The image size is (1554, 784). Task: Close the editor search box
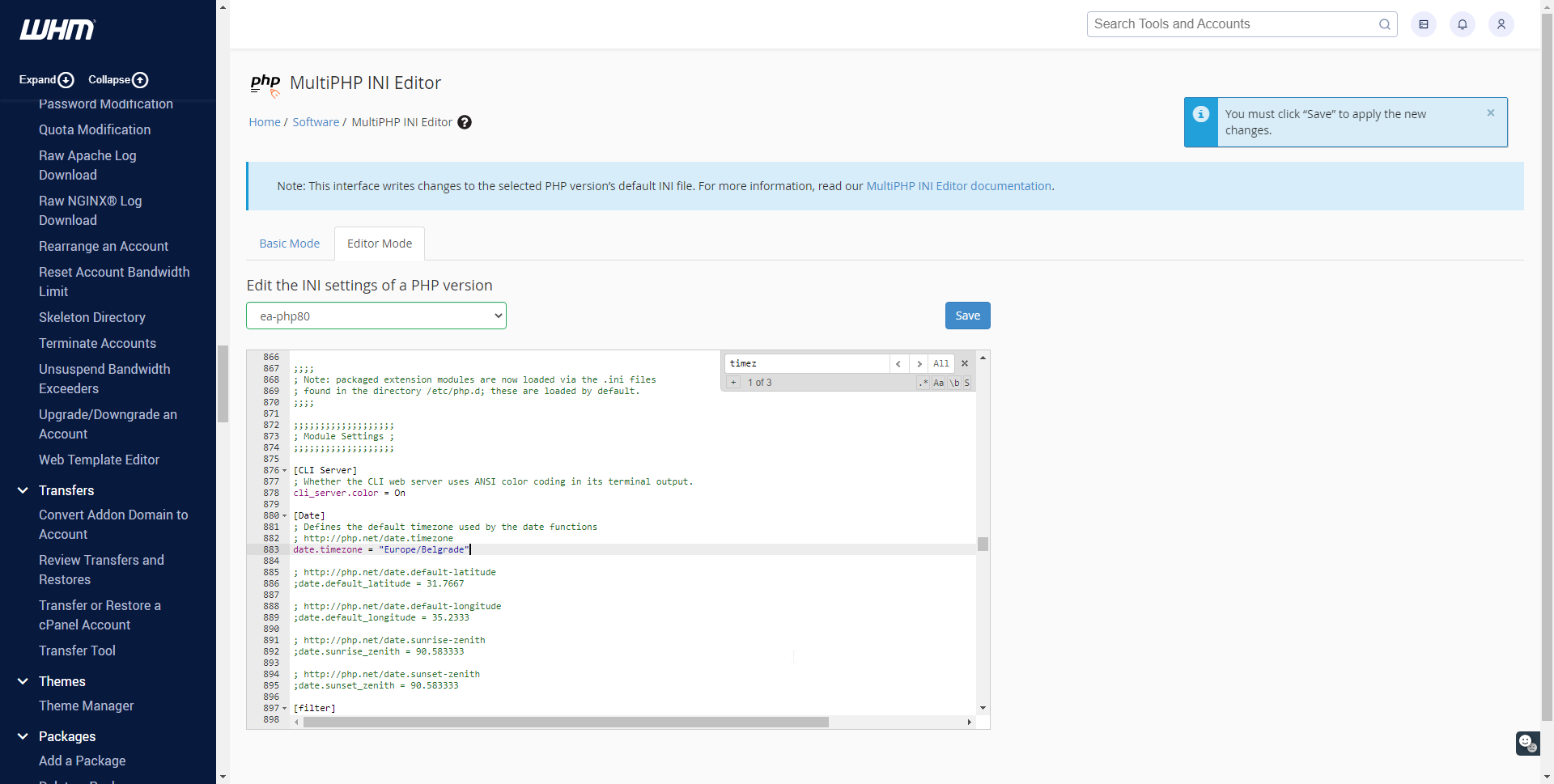coord(965,363)
